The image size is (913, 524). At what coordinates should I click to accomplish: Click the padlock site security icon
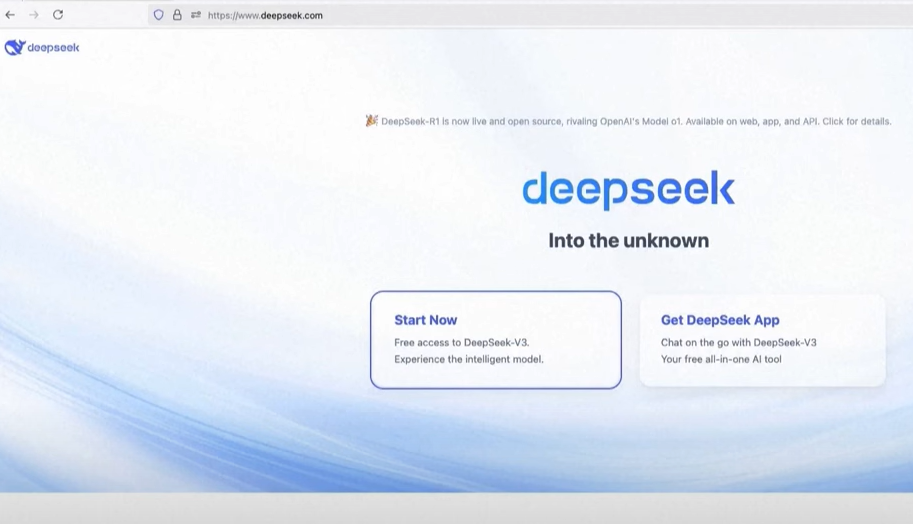pos(177,15)
